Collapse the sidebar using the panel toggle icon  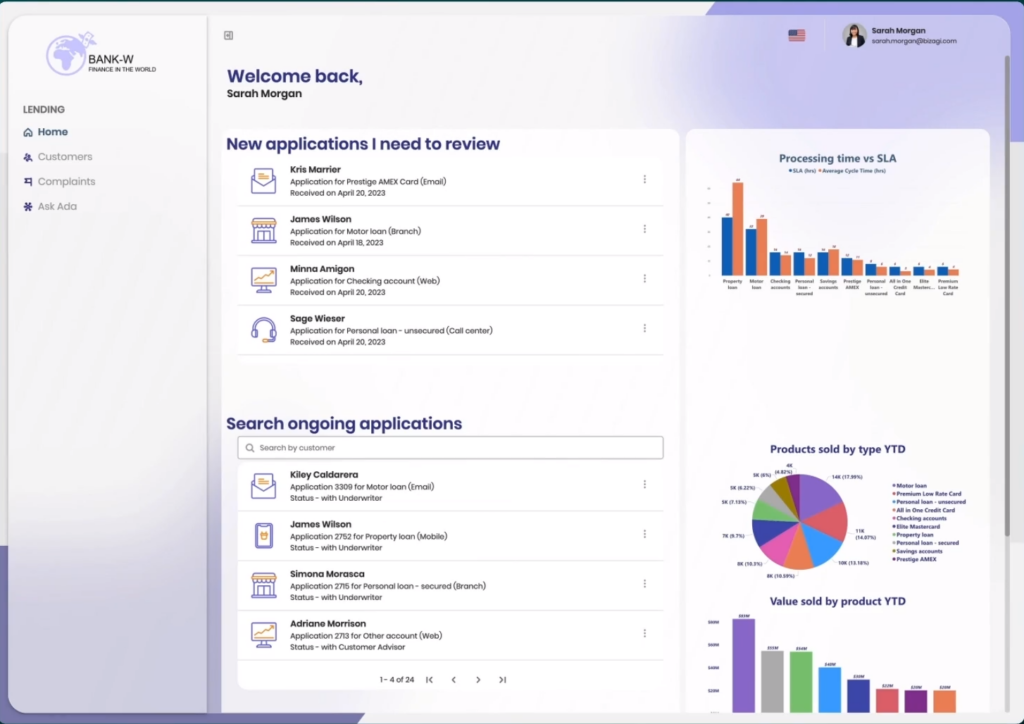coord(229,35)
